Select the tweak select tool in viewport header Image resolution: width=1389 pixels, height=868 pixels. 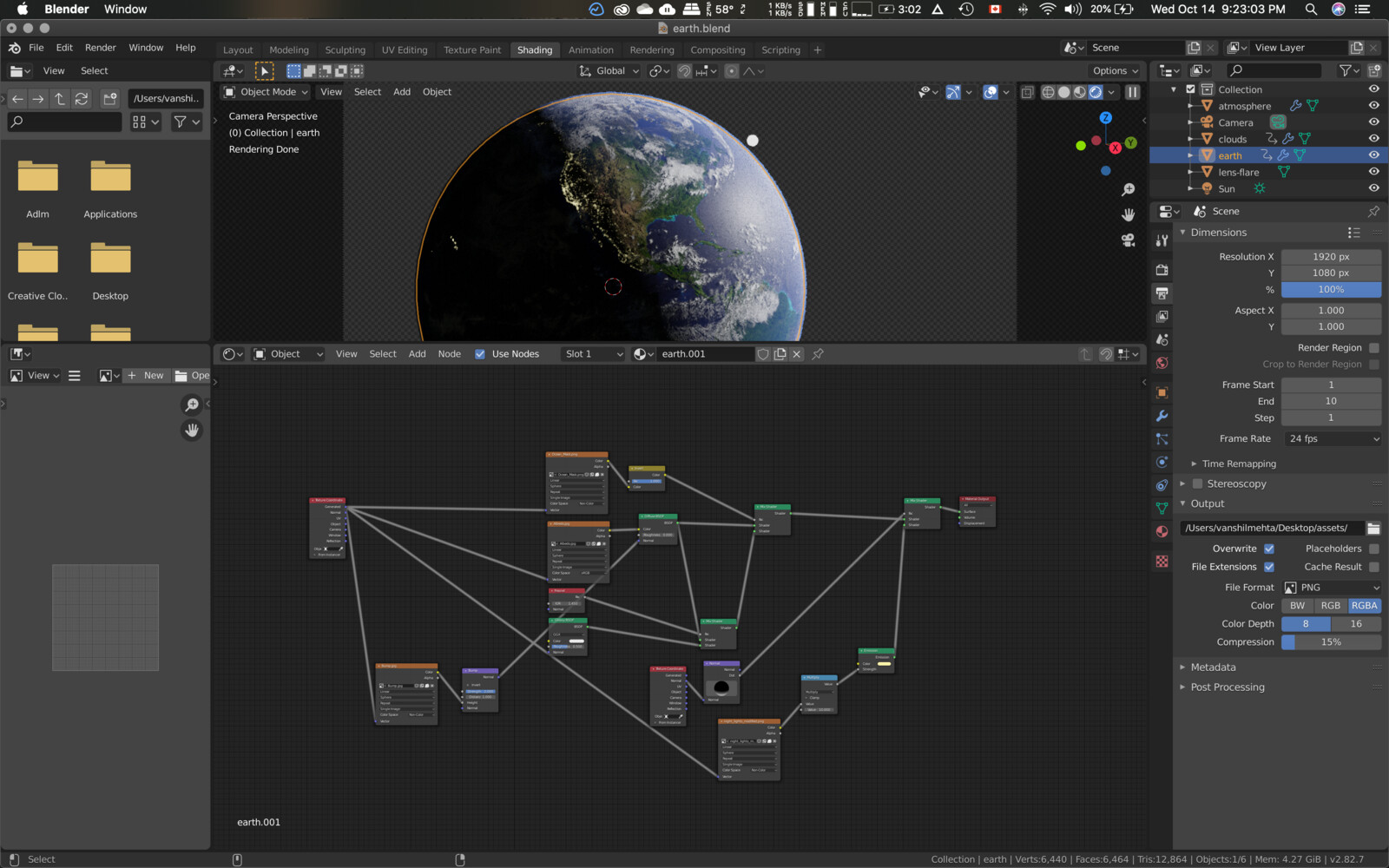click(264, 71)
